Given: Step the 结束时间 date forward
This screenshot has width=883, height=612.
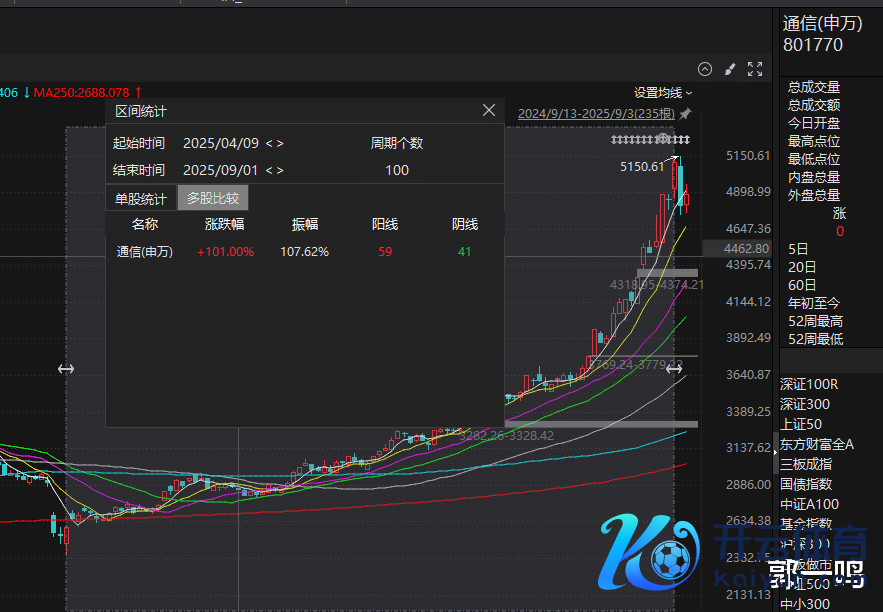Looking at the screenshot, I should pyautogui.click(x=280, y=171).
